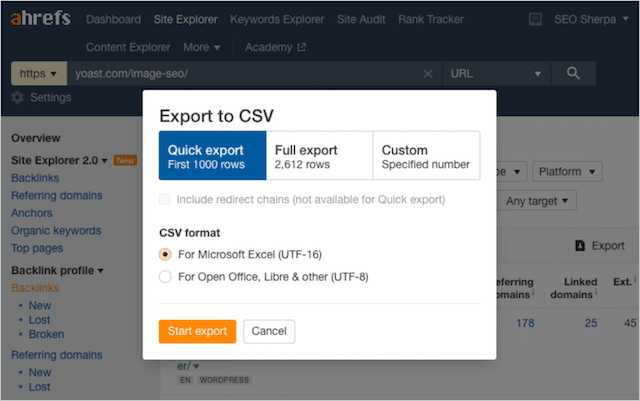Viewport: 640px width, 401px height.
Task: Toggle the Include redirect chains checkbox
Action: (166, 200)
